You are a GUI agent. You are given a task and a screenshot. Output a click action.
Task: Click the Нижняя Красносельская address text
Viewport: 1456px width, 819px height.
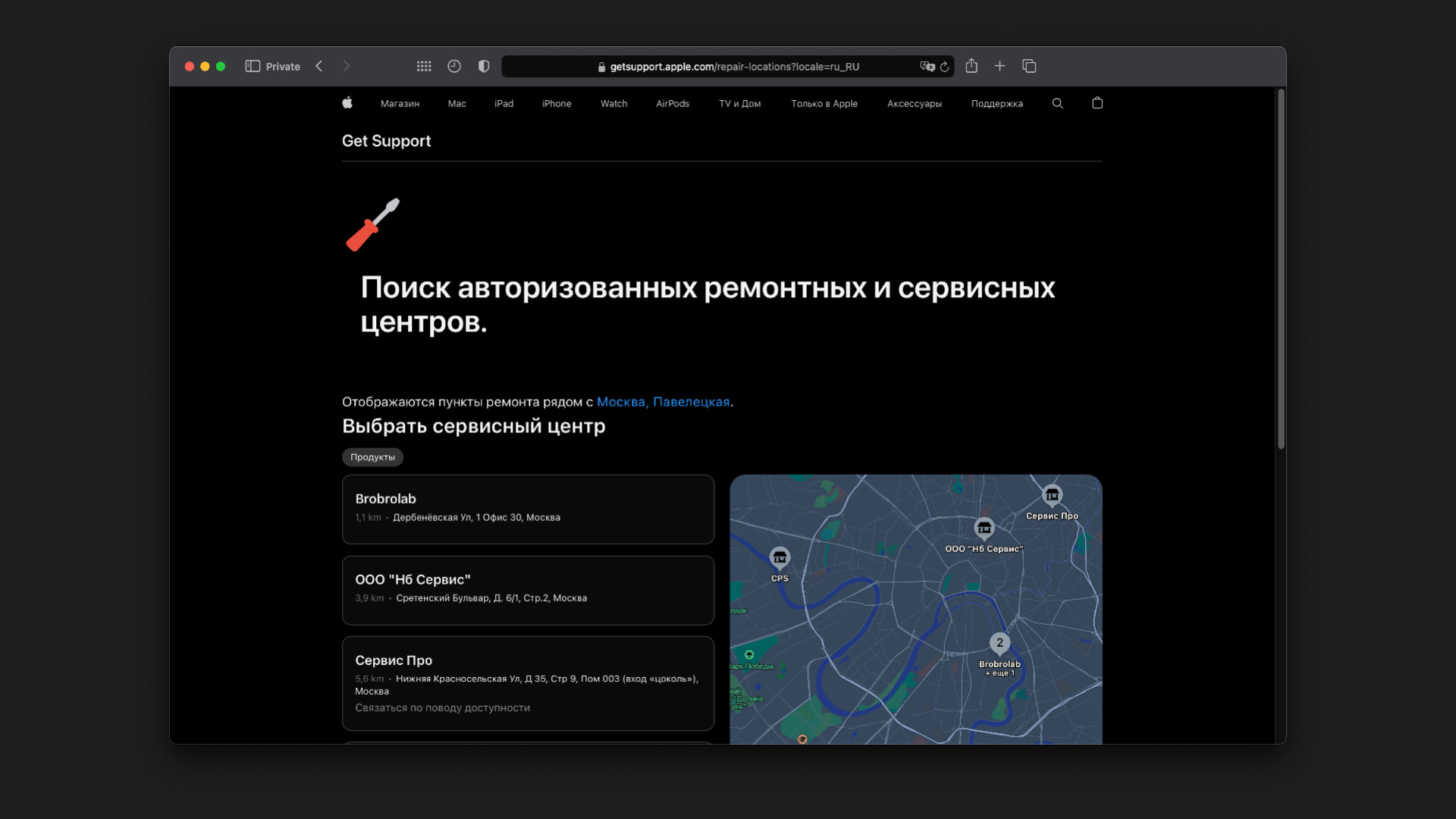pos(526,685)
